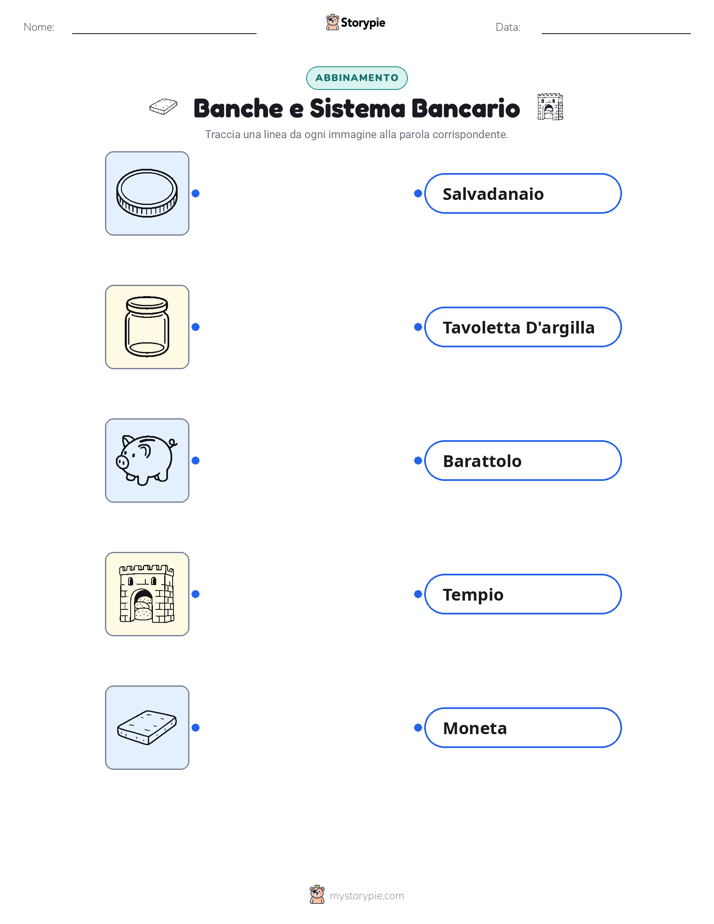The width and height of the screenshot is (714, 924).
Task: Click the tablet icon left of title
Action: pyautogui.click(x=163, y=107)
